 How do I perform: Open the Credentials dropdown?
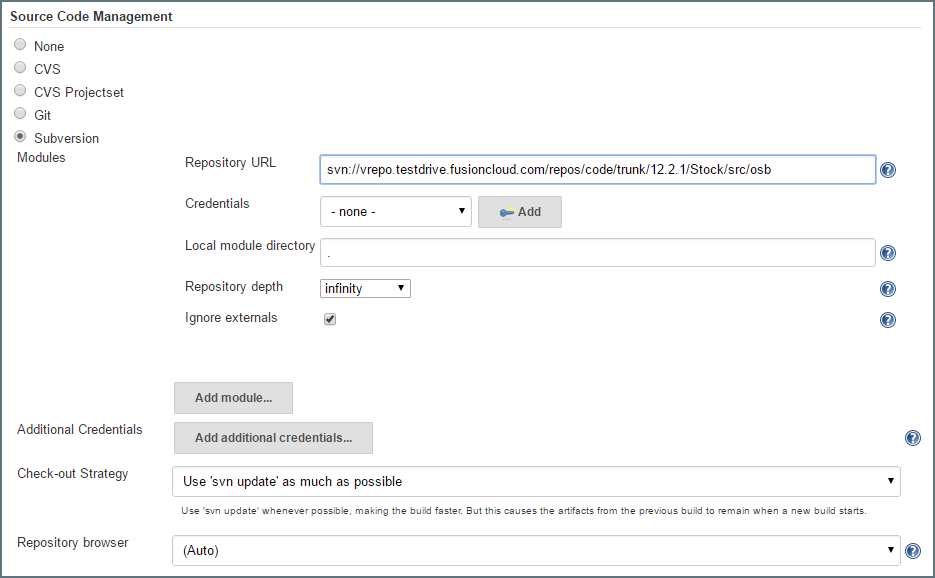pos(395,212)
